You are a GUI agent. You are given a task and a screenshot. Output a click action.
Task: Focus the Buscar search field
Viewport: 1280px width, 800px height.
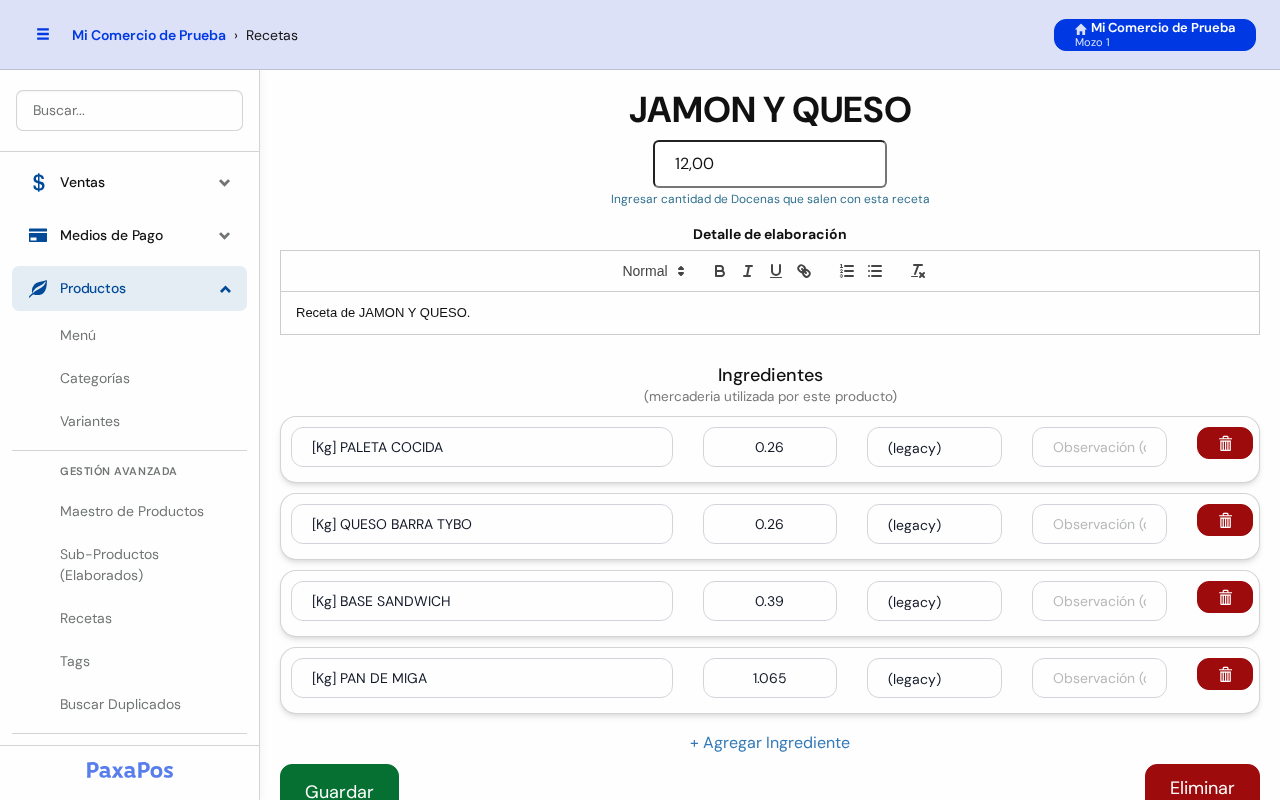click(129, 110)
